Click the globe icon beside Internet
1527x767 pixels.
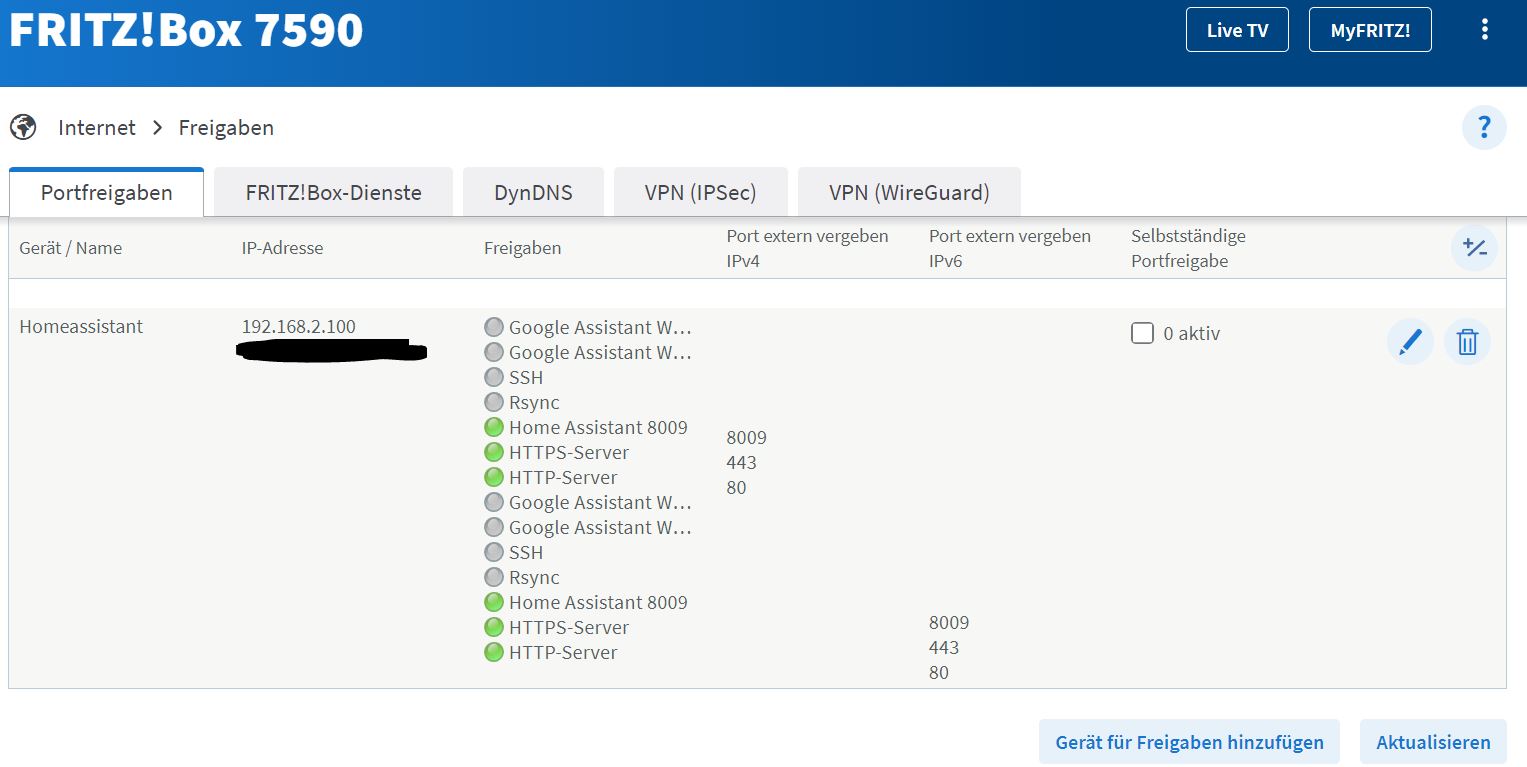point(23,128)
